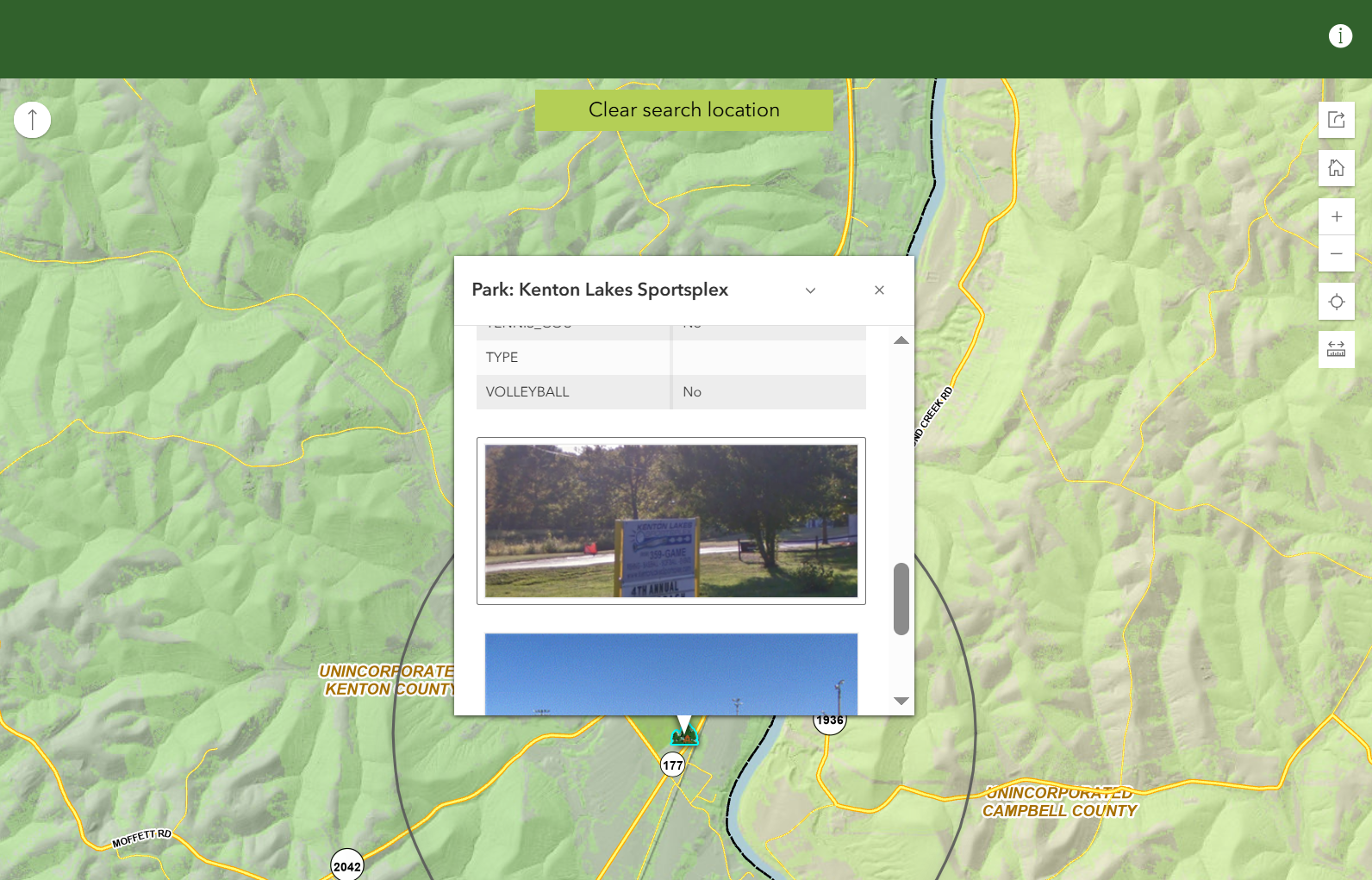Click the VOLLEYBALL field row
This screenshot has height=880, width=1372.
click(x=671, y=392)
